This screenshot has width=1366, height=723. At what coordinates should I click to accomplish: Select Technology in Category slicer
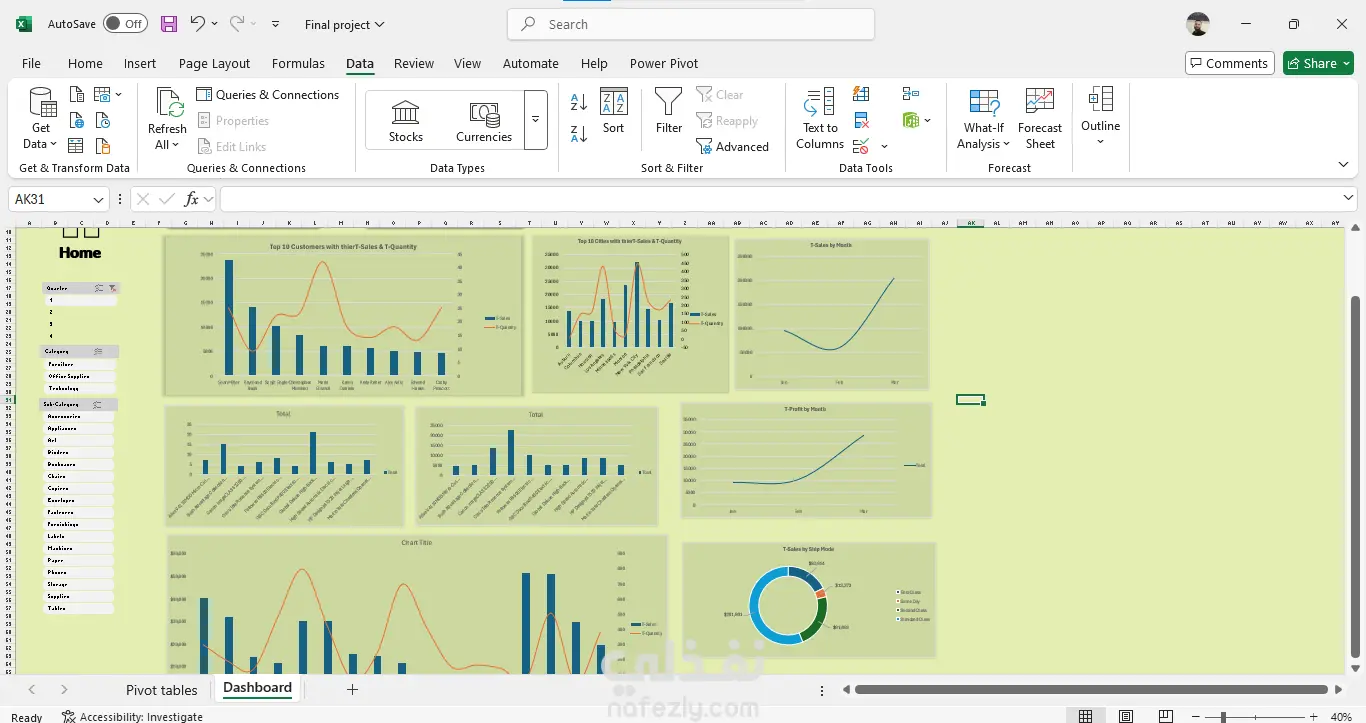79,388
